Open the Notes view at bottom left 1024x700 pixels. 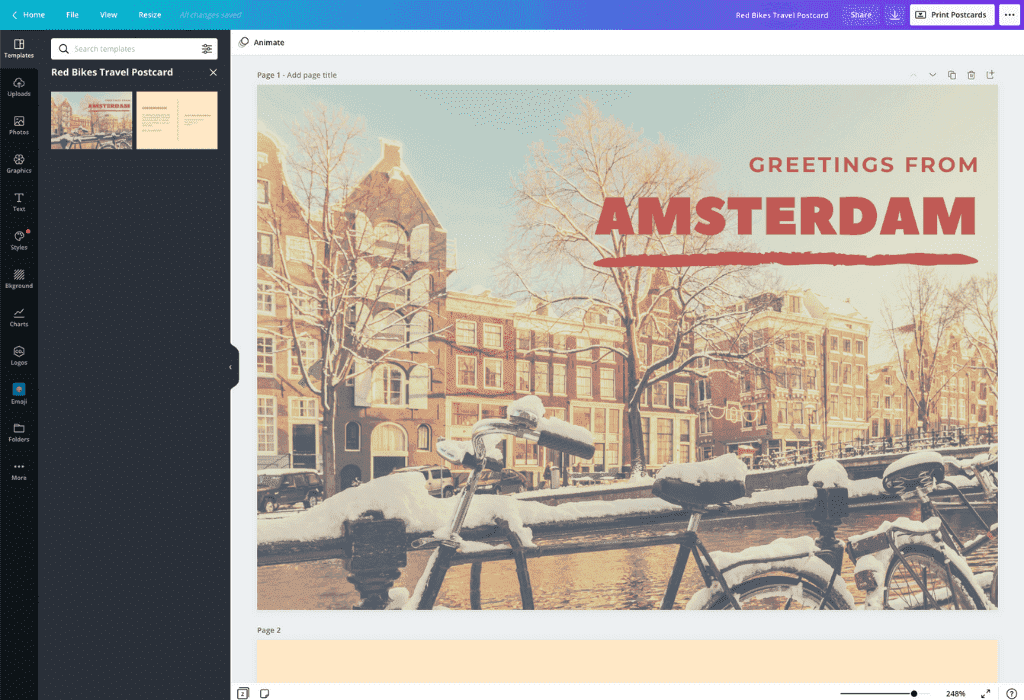263,691
